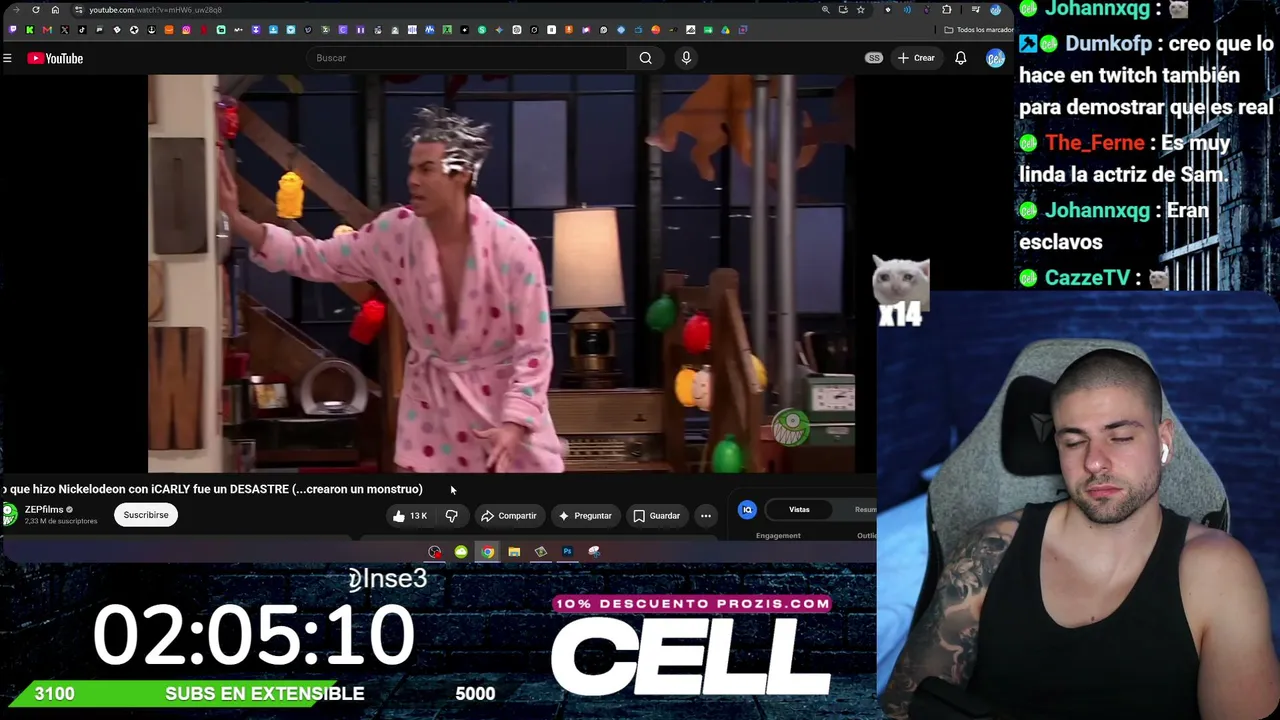Select the Vistas tab
Image resolution: width=1280 pixels, height=720 pixels.
[x=799, y=510]
